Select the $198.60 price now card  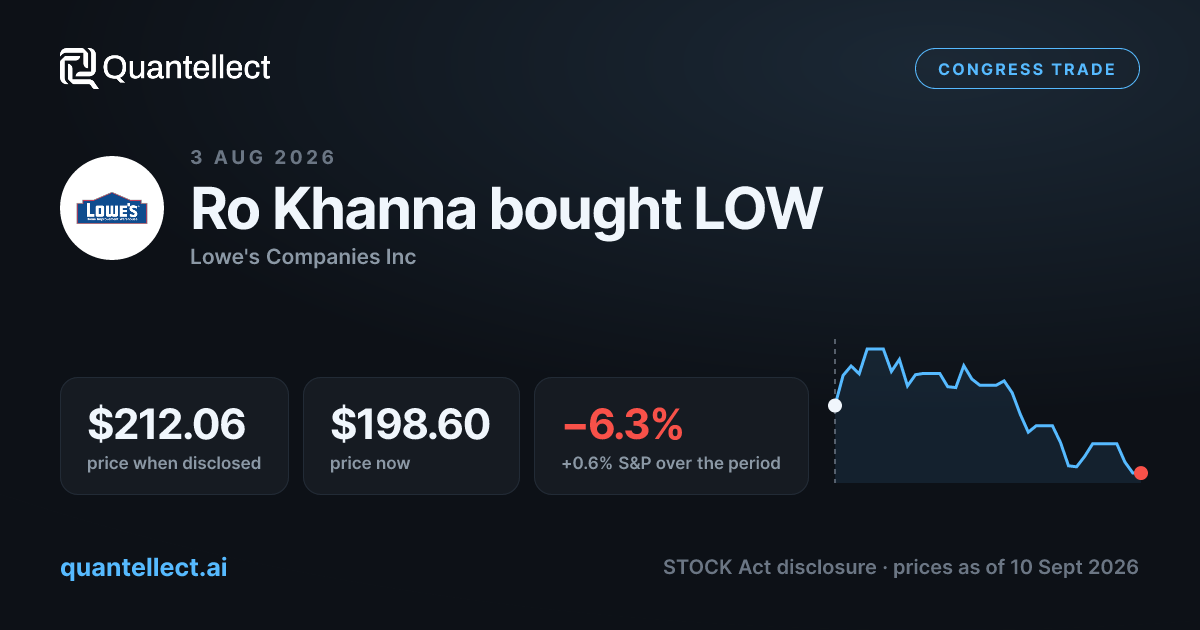[x=411, y=436]
